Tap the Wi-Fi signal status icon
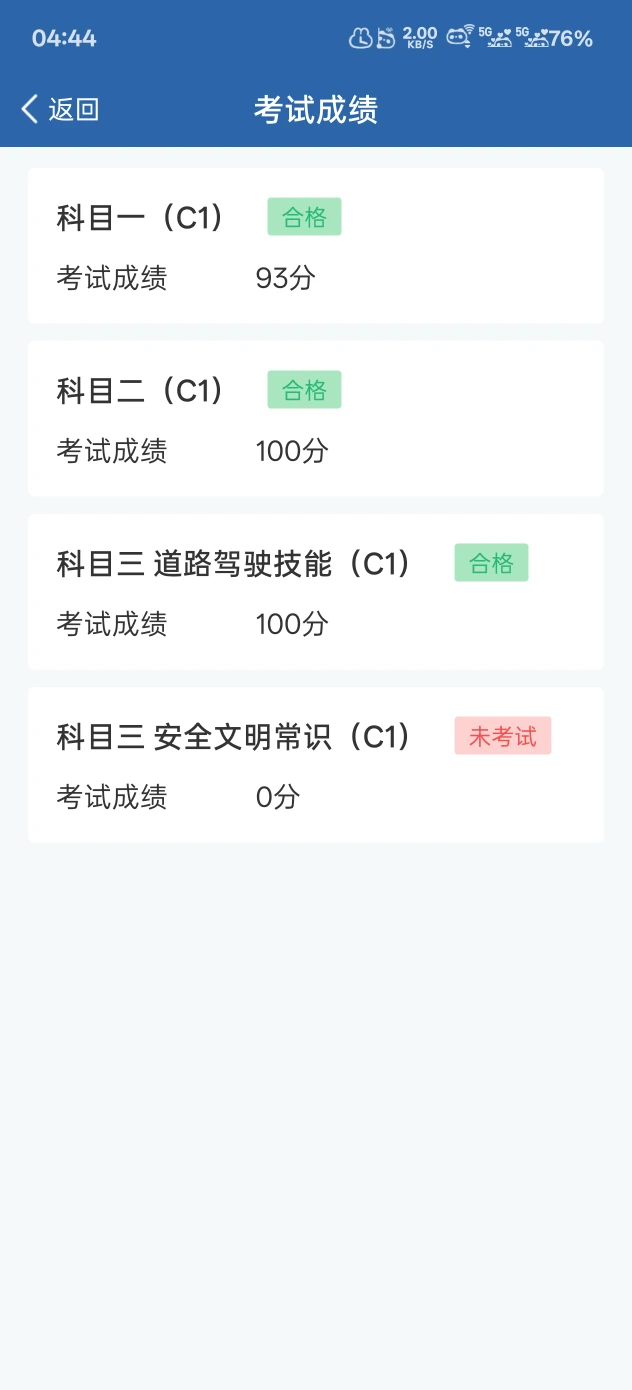The width and height of the screenshot is (632, 1390). [x=460, y=37]
